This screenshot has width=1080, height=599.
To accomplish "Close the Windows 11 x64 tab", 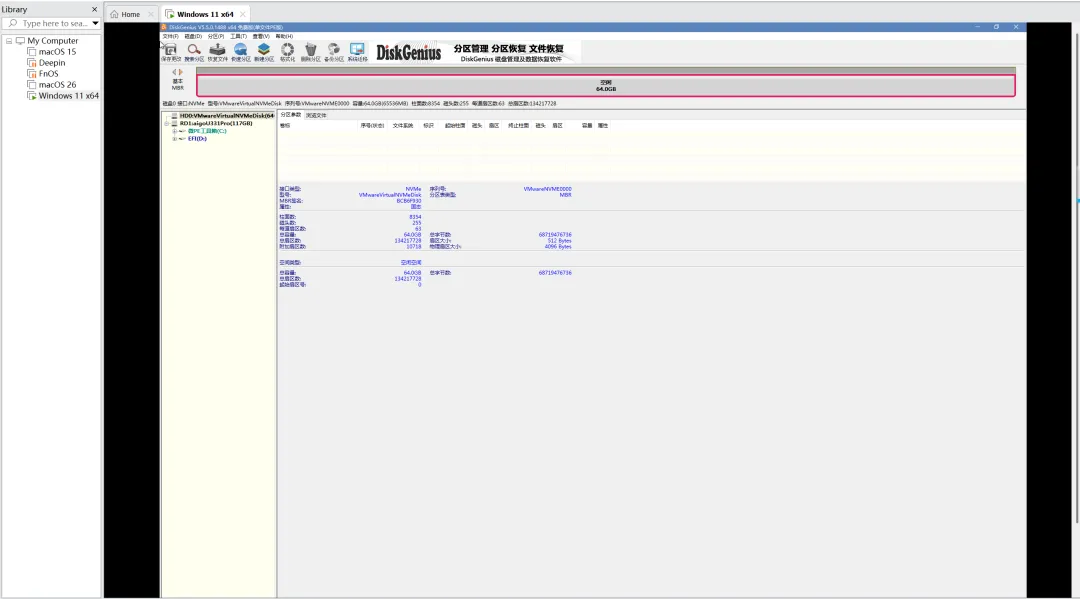I will pyautogui.click(x=242, y=14).
